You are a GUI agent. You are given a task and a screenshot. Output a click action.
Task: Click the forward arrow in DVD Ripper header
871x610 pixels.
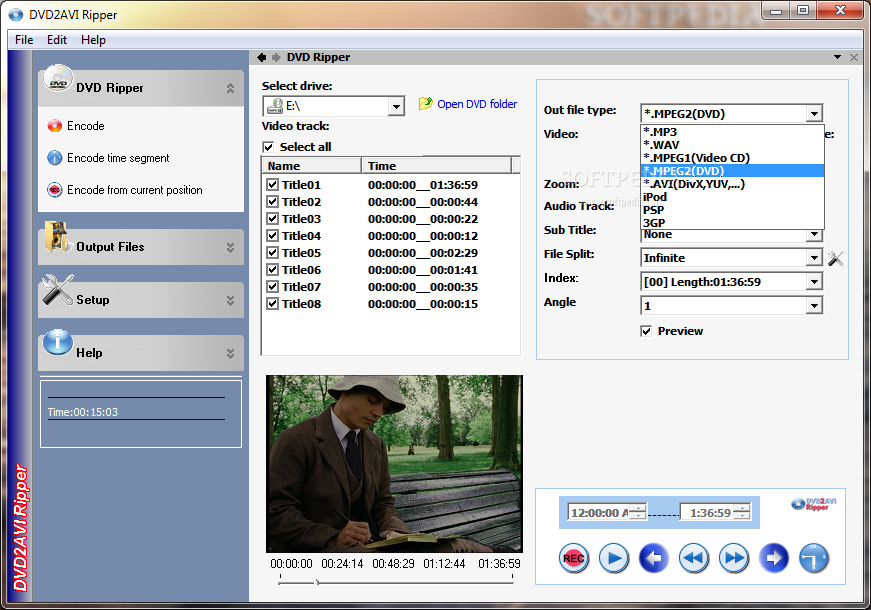point(276,57)
